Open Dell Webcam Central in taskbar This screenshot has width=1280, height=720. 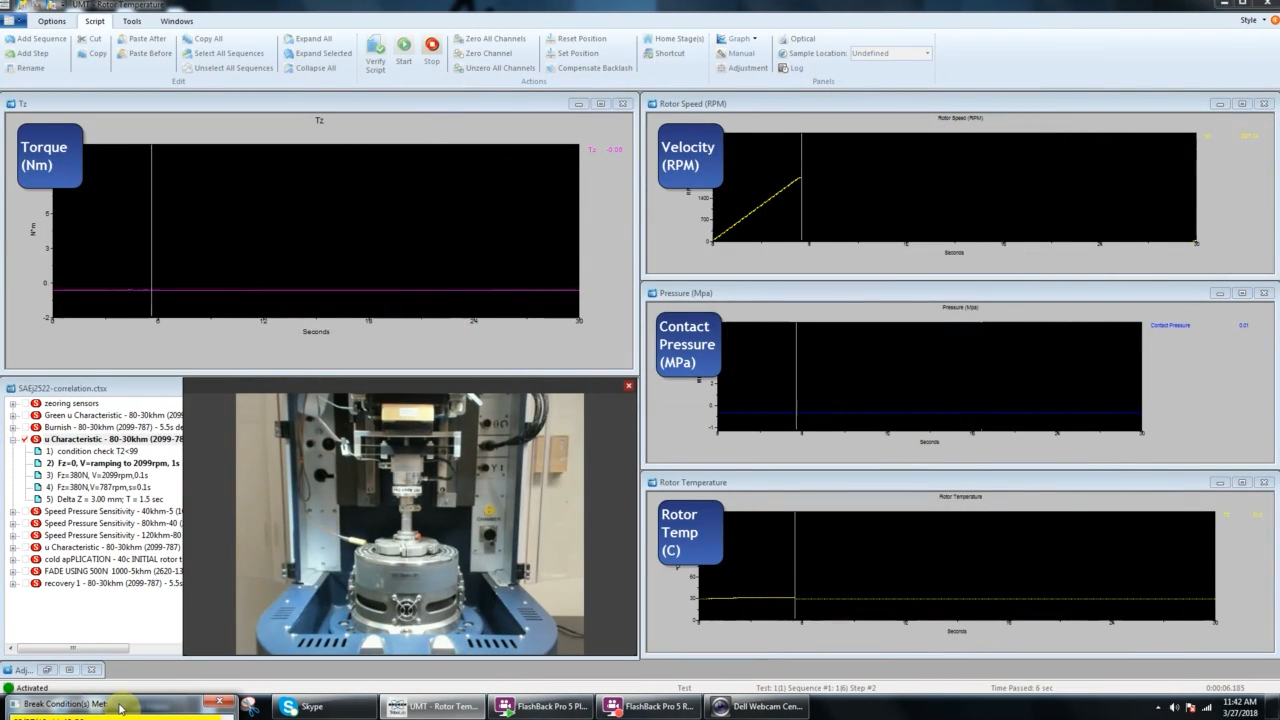click(x=757, y=707)
